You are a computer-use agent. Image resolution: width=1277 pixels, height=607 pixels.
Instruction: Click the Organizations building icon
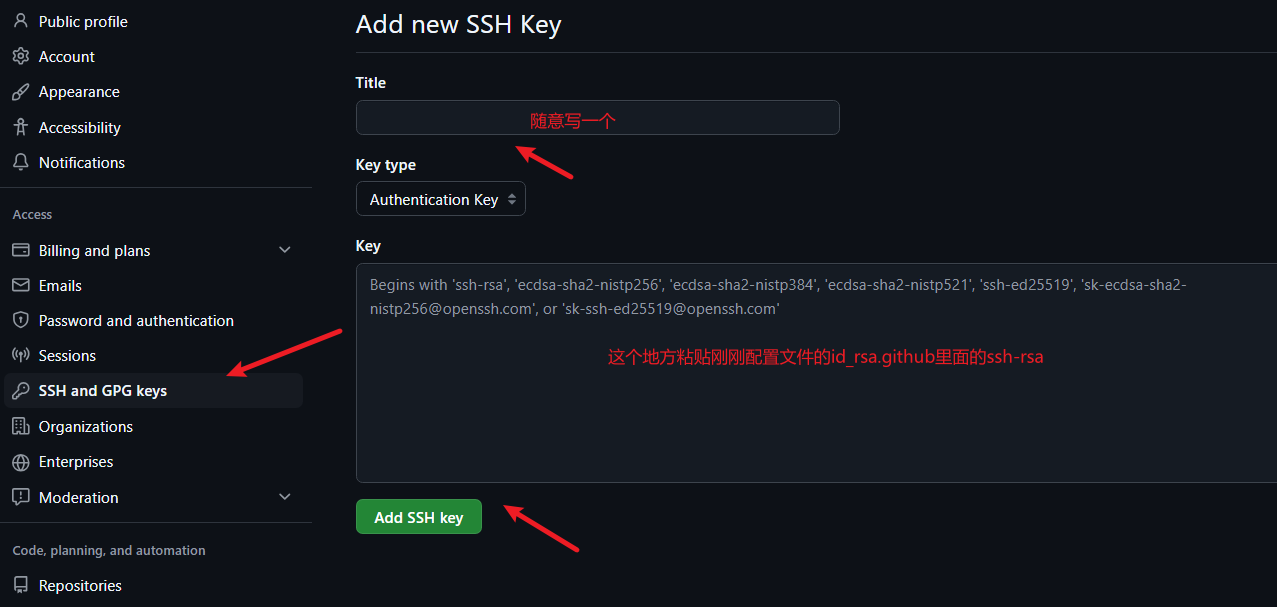point(20,427)
